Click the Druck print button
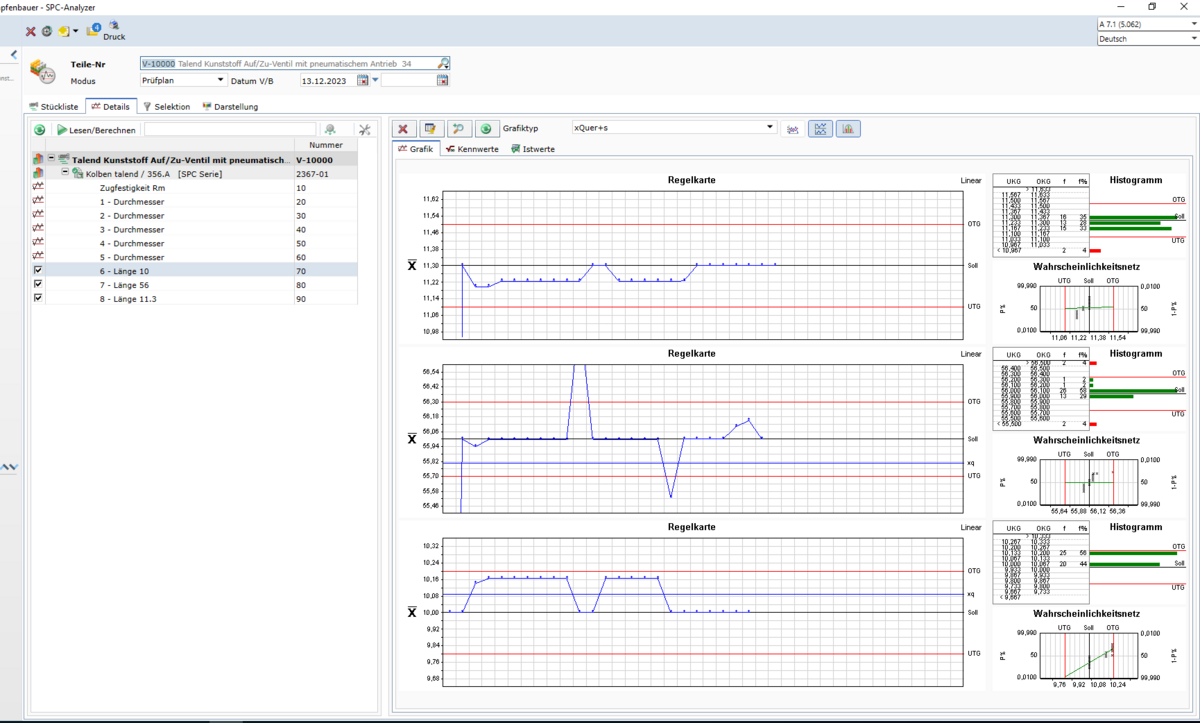The image size is (1200, 723). 114,30
